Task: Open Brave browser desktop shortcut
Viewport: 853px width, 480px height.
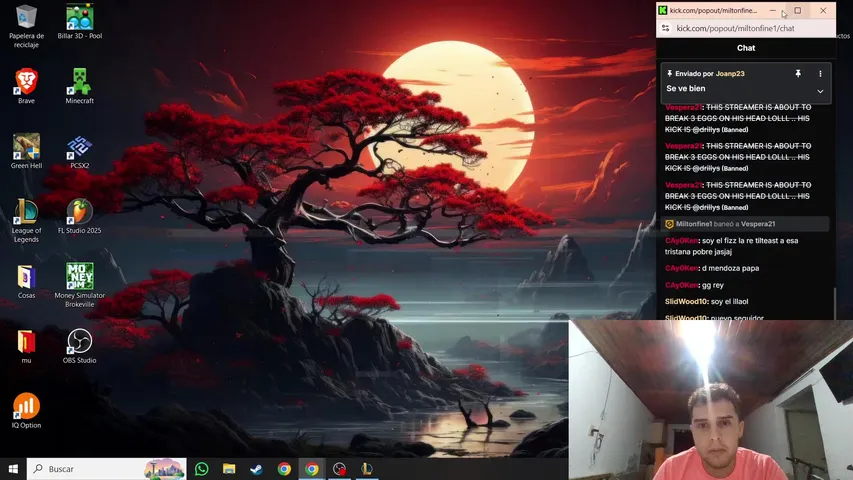Action: pyautogui.click(x=26, y=86)
